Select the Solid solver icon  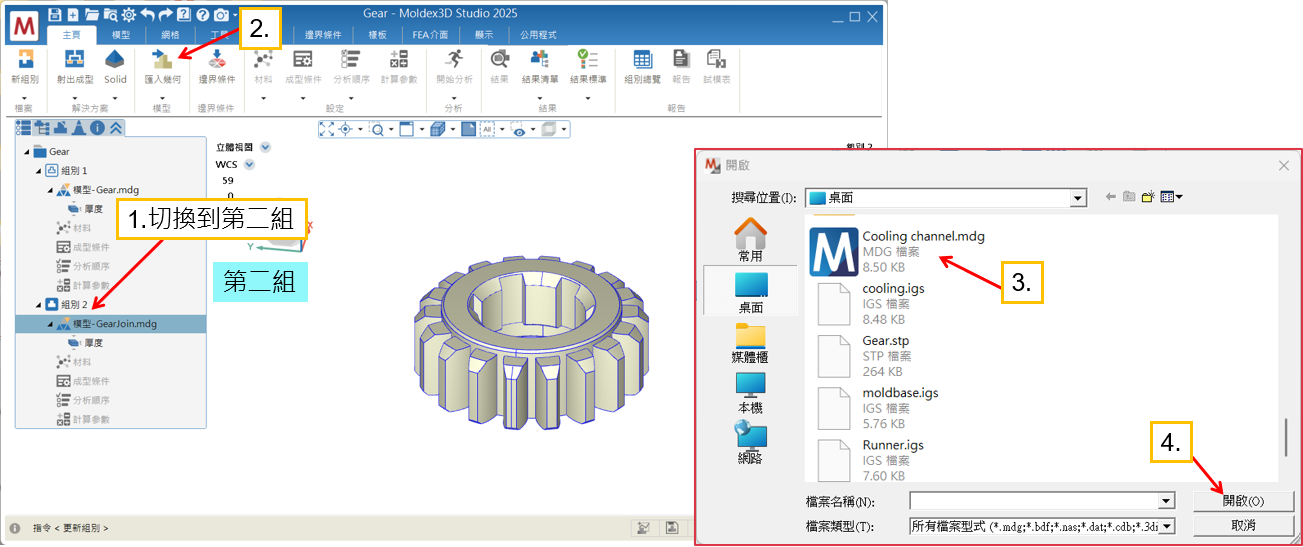tap(115, 61)
